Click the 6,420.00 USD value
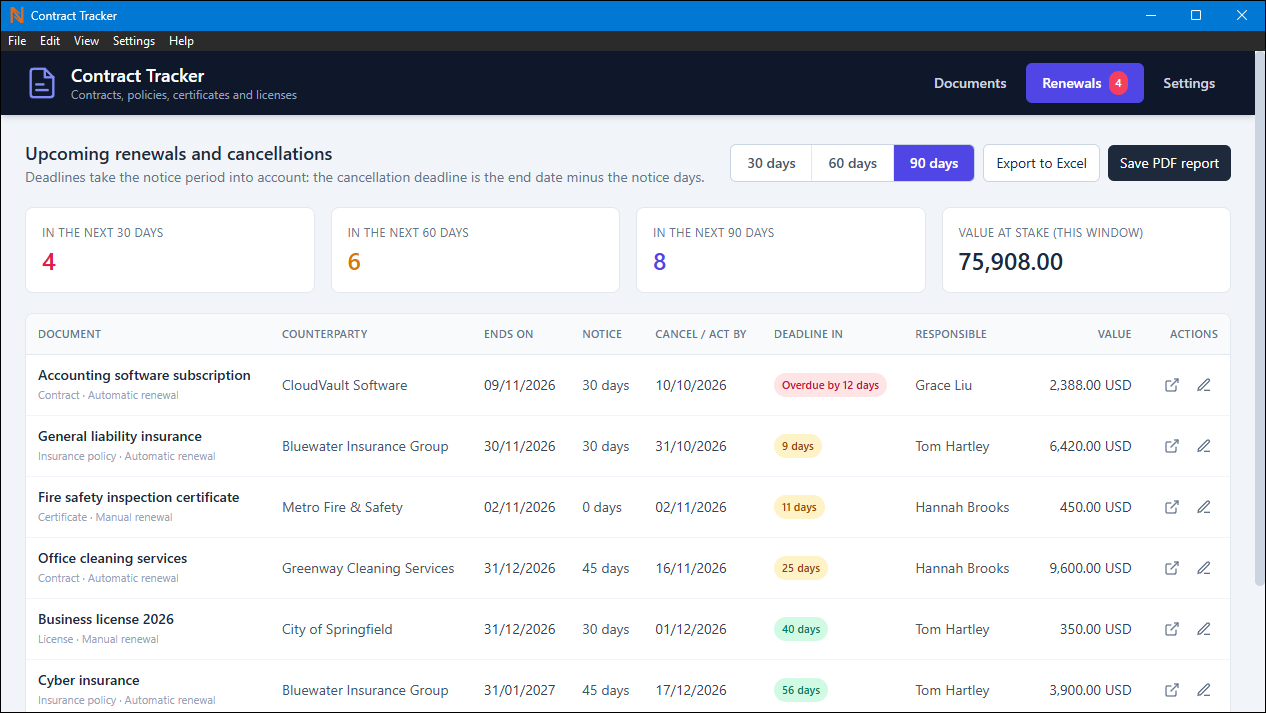This screenshot has height=713, width=1266. pyautogui.click(x=1090, y=446)
